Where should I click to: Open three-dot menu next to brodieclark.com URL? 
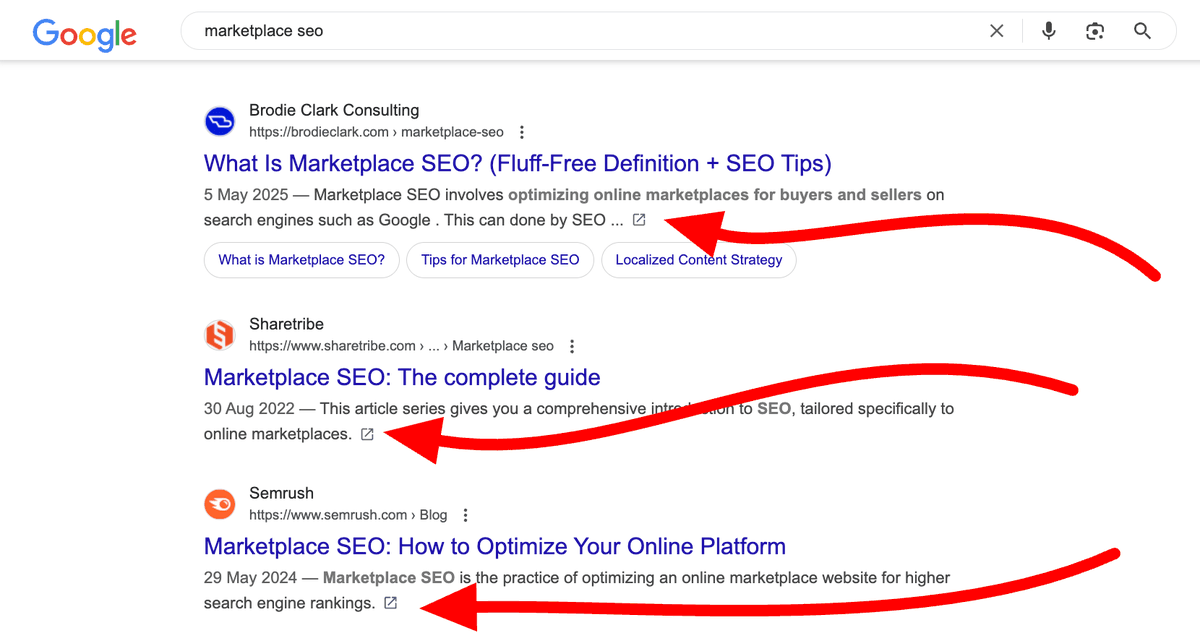522,132
